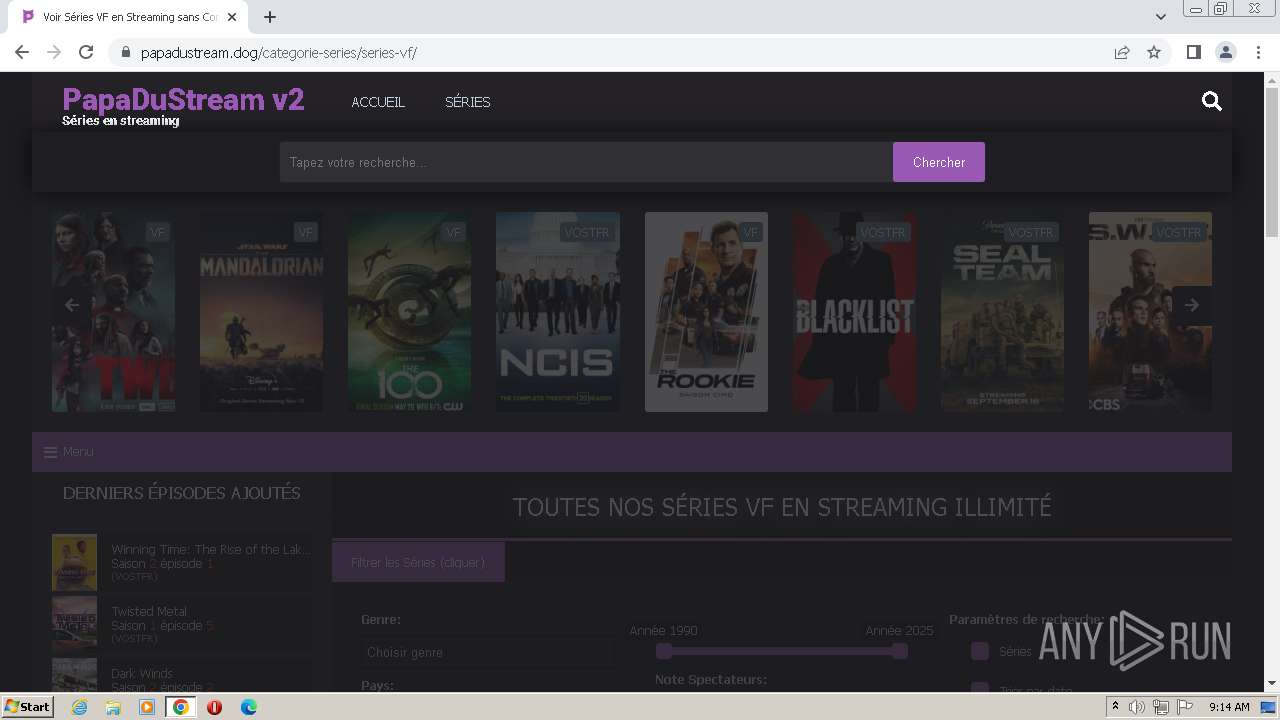Launch the media player taskbar icon

click(147, 707)
